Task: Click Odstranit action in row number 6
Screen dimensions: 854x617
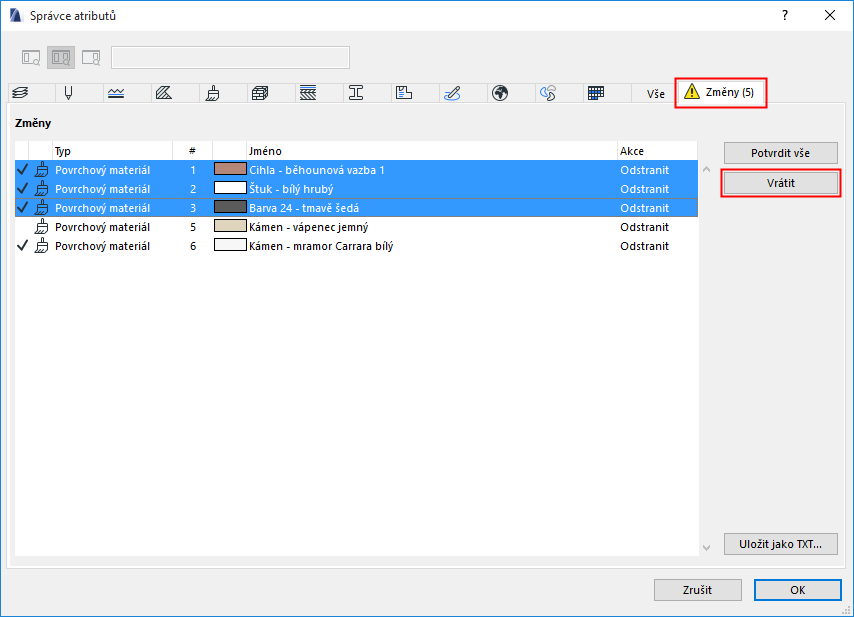Action: [x=644, y=246]
